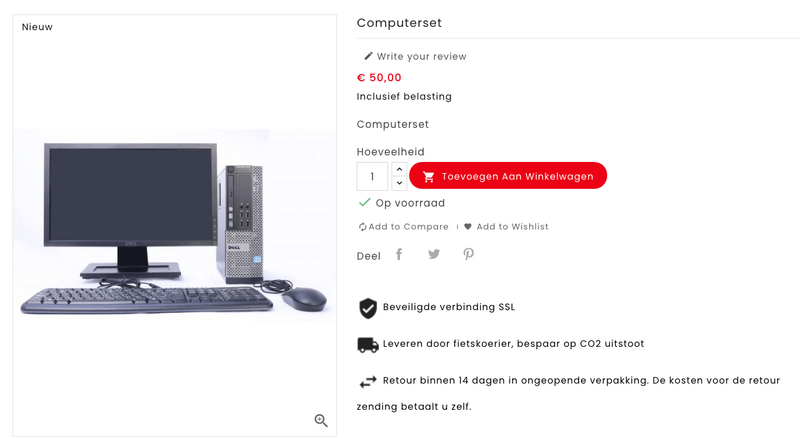This screenshot has height=438, width=800.
Task: Click the Add to Compare arrows icon
Action: 363,227
